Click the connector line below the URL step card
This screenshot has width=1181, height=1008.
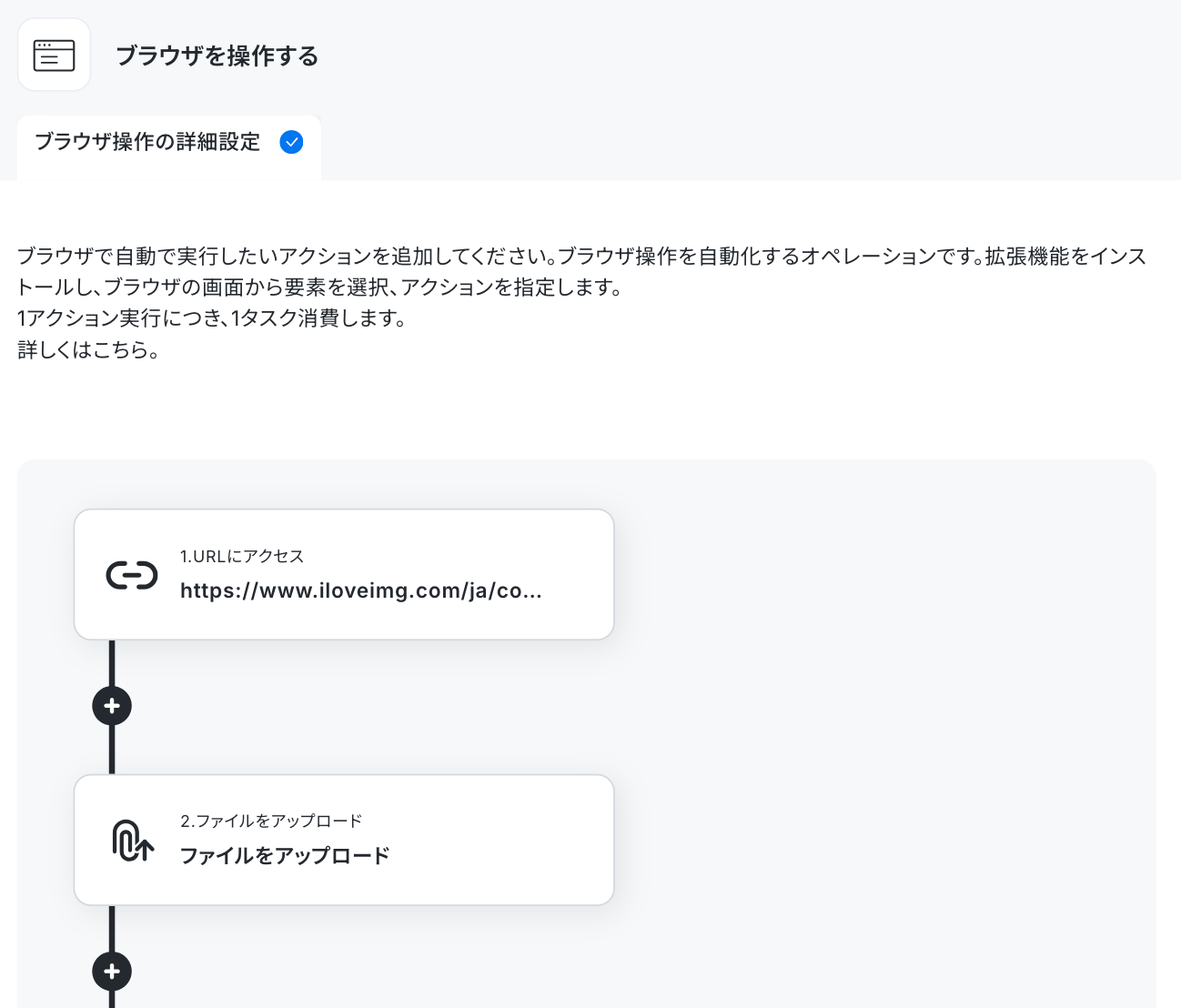click(112, 662)
